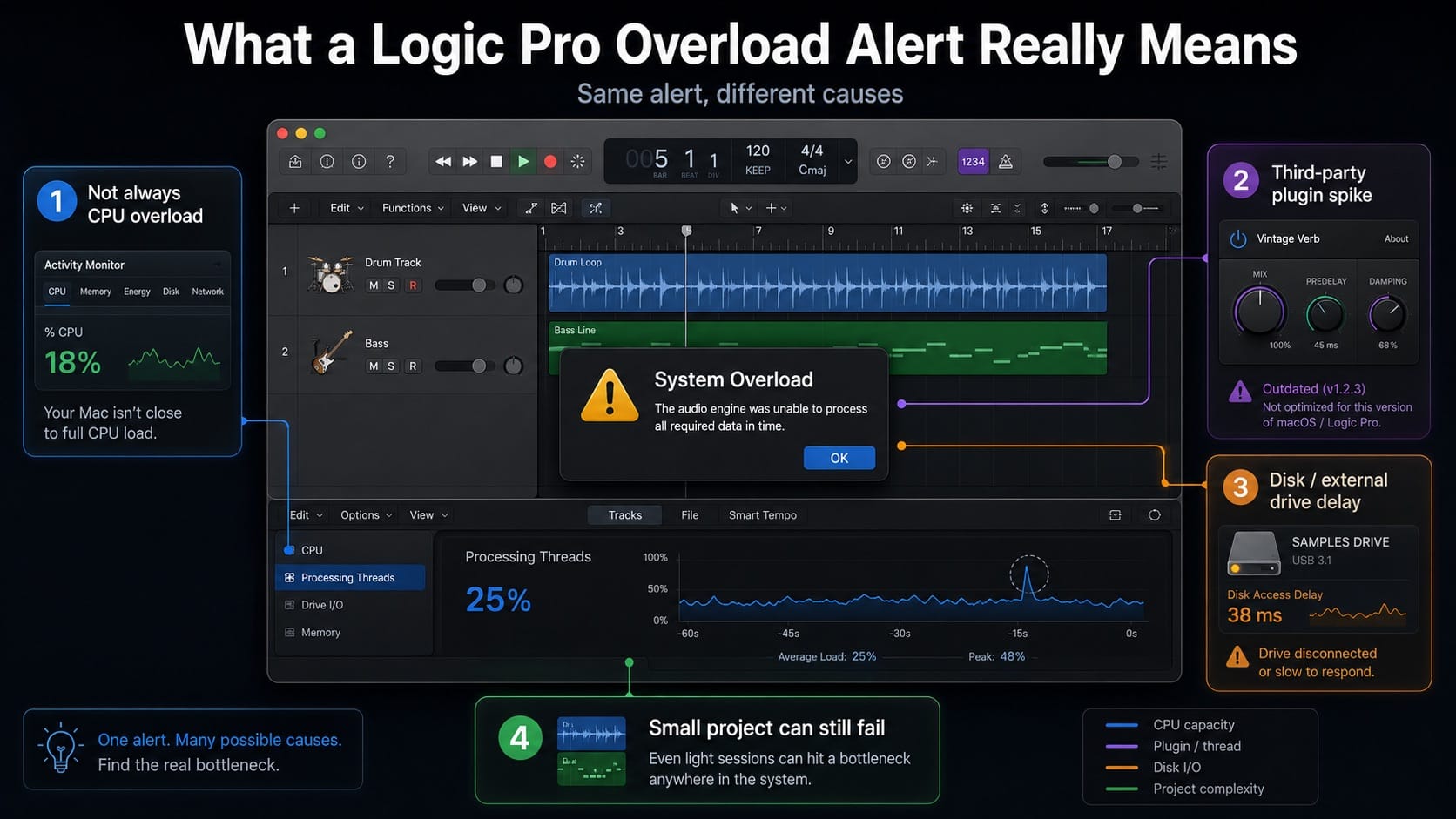Switch to the File tab

pos(690,515)
